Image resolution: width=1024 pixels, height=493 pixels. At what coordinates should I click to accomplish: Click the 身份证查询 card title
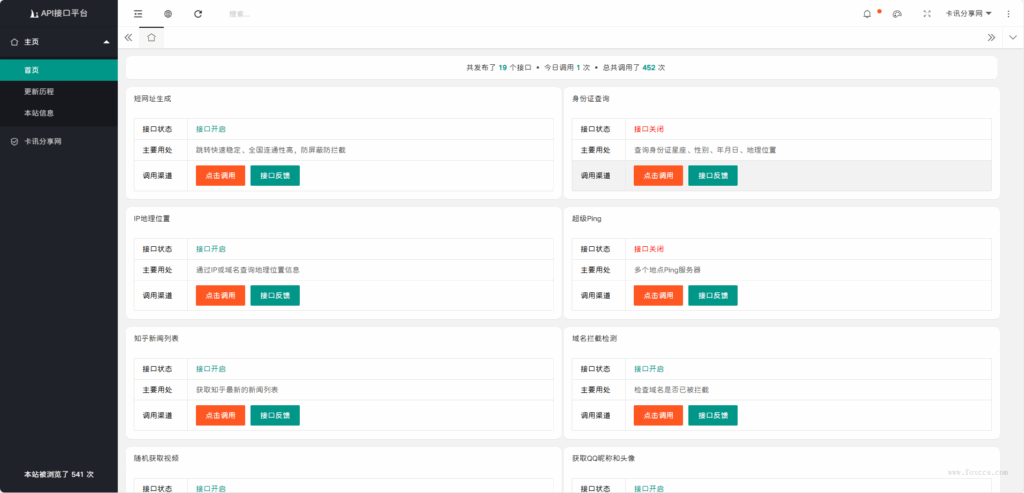[x=591, y=99]
